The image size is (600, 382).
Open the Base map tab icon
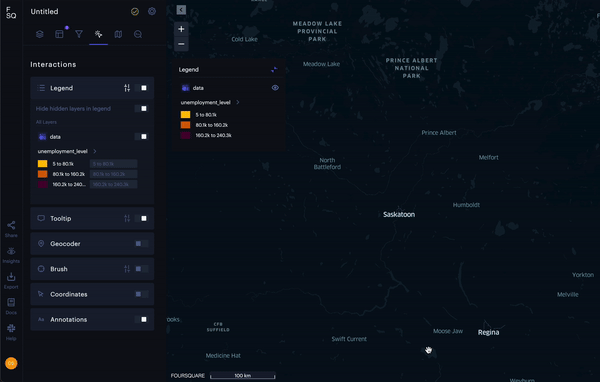[118, 34]
